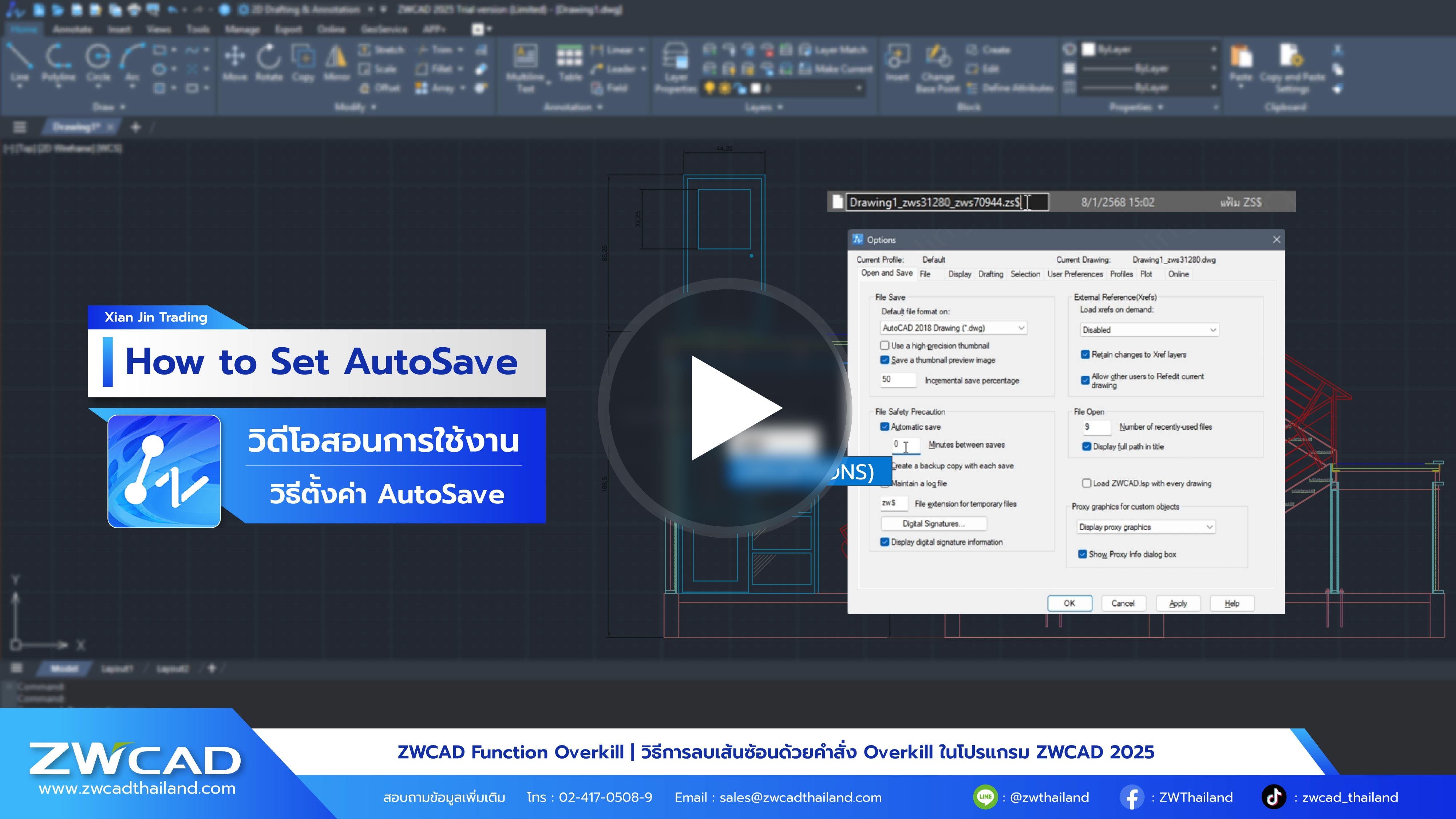Open Default file format dropdown

tap(954, 328)
